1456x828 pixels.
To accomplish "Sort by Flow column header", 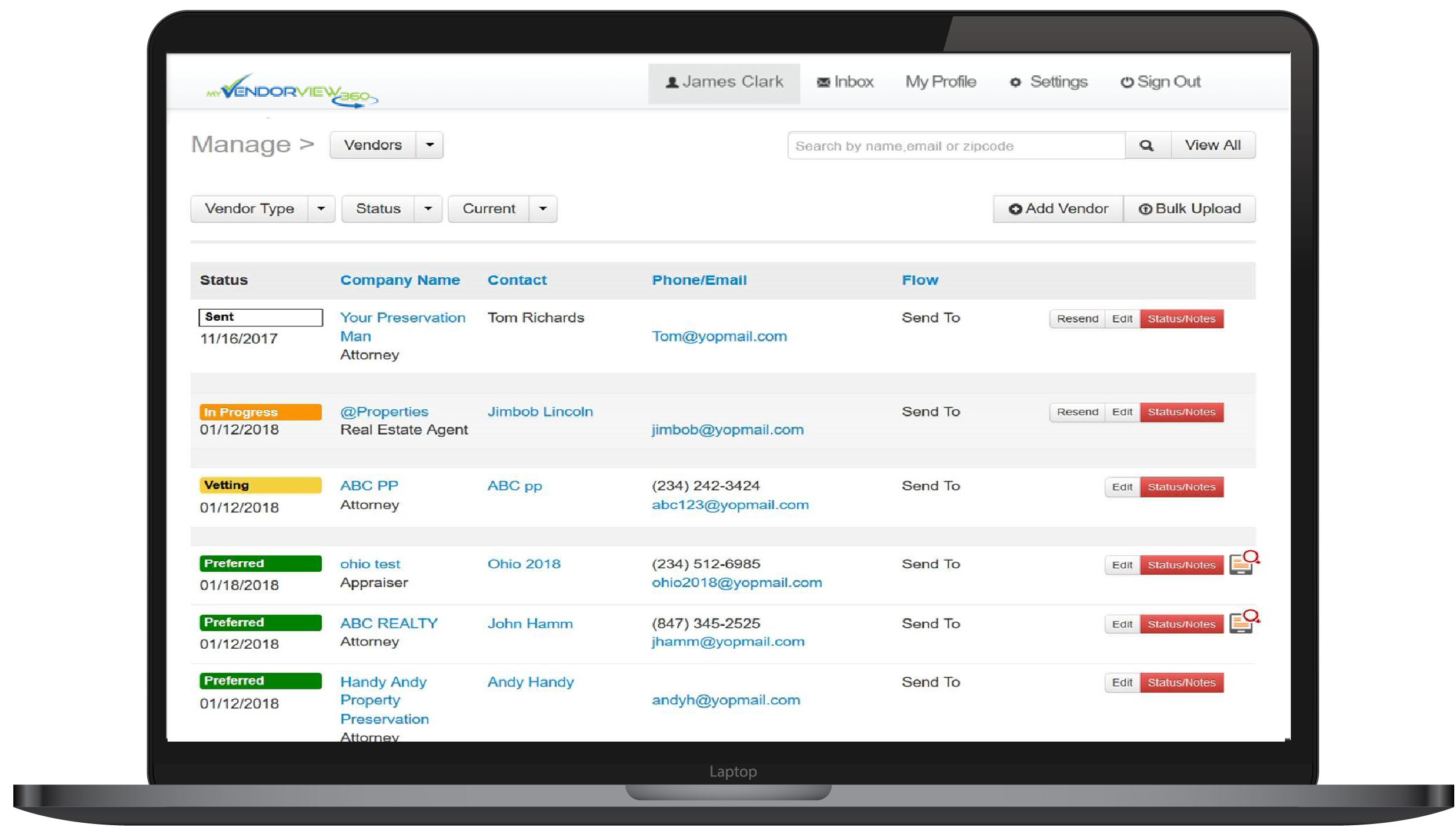I will (920, 281).
